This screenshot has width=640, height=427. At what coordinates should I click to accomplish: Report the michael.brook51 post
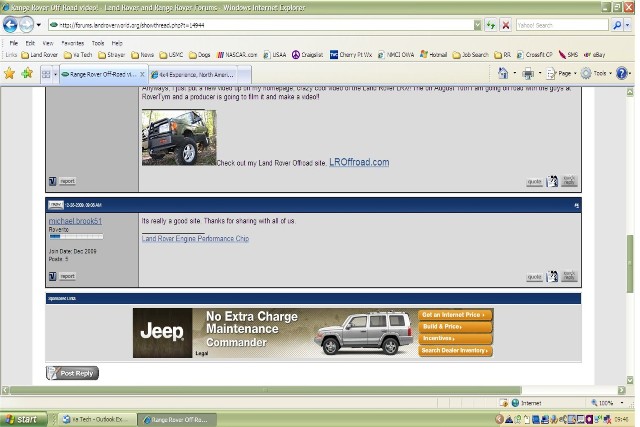tap(67, 276)
